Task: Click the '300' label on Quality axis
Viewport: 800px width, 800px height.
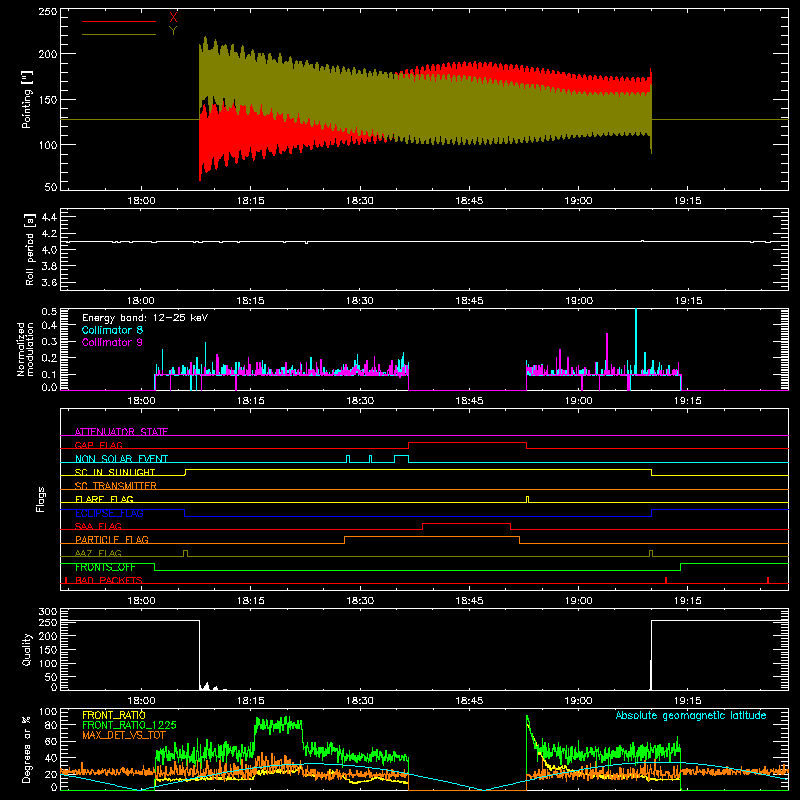Action: tap(47, 612)
